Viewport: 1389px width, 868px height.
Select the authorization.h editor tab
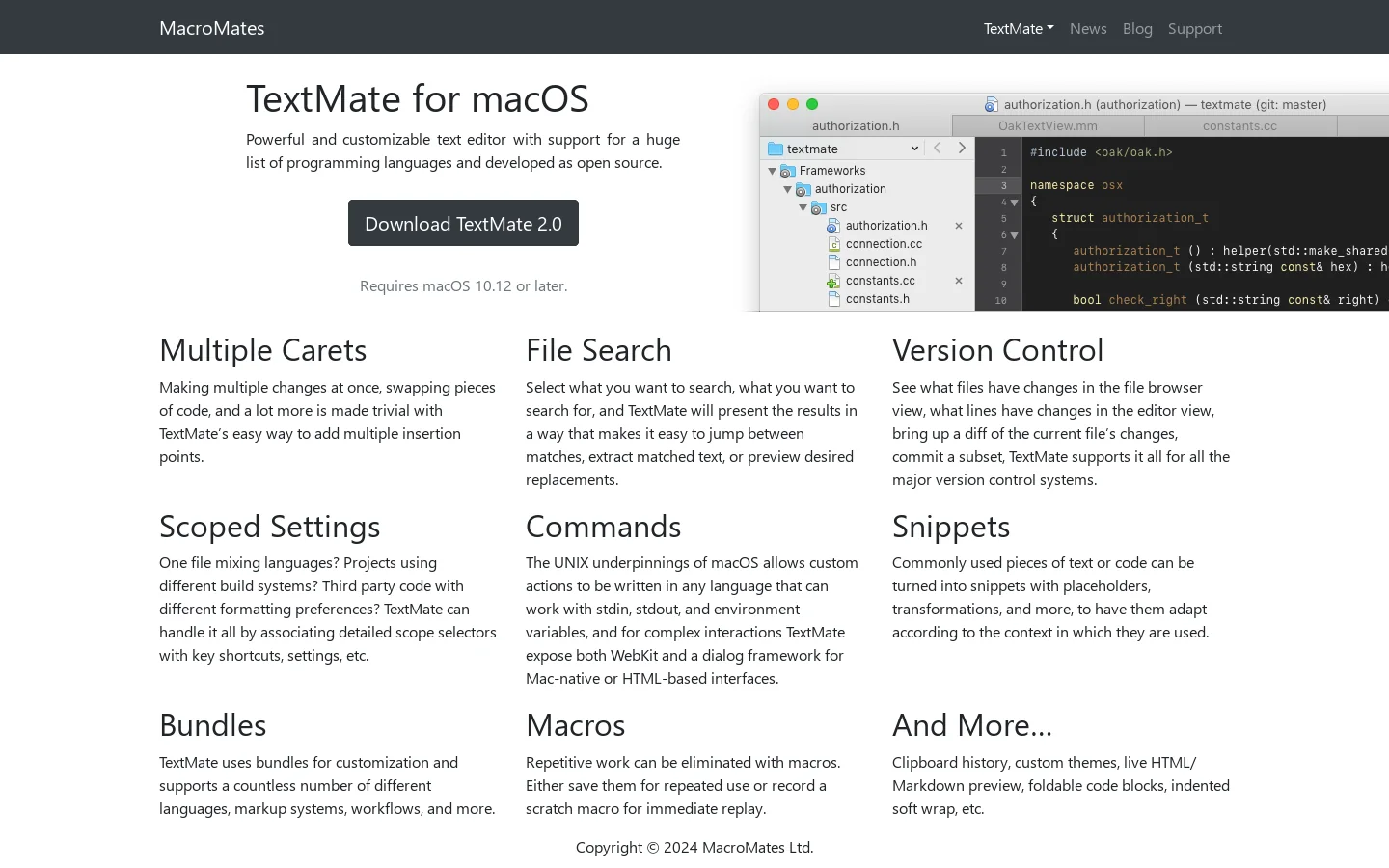point(856,125)
